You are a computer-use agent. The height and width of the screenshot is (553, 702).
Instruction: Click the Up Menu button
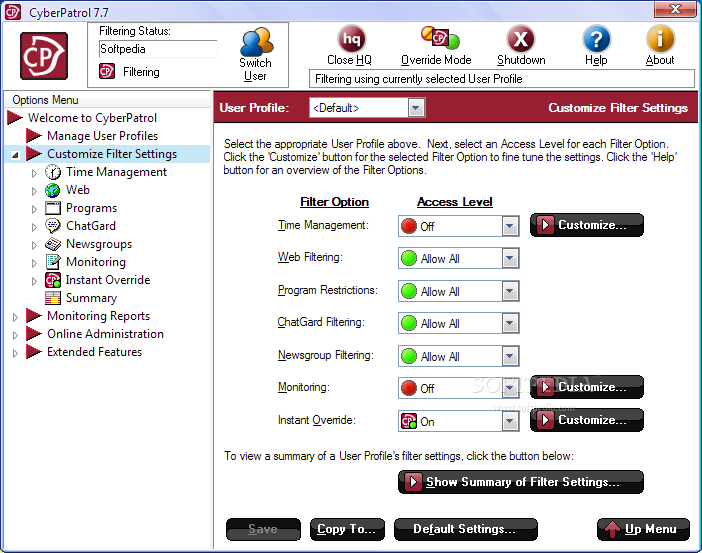tap(643, 529)
